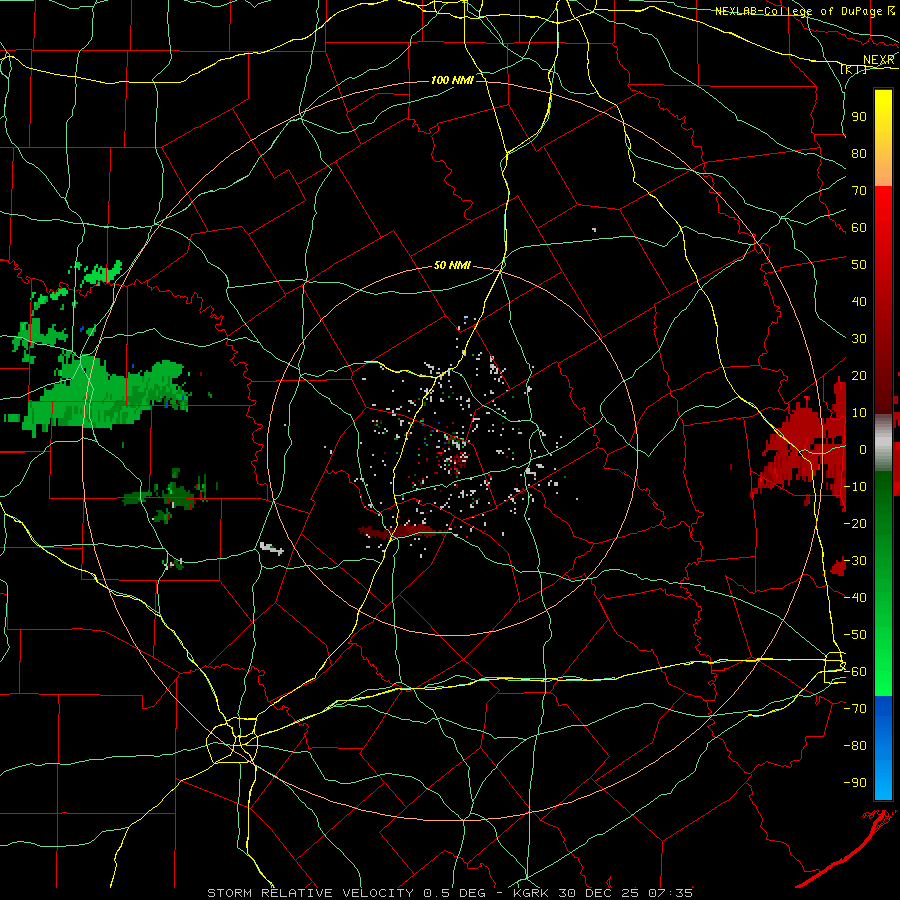Click the "100 NMI" range ring label
This screenshot has width=900, height=900.
(452, 80)
